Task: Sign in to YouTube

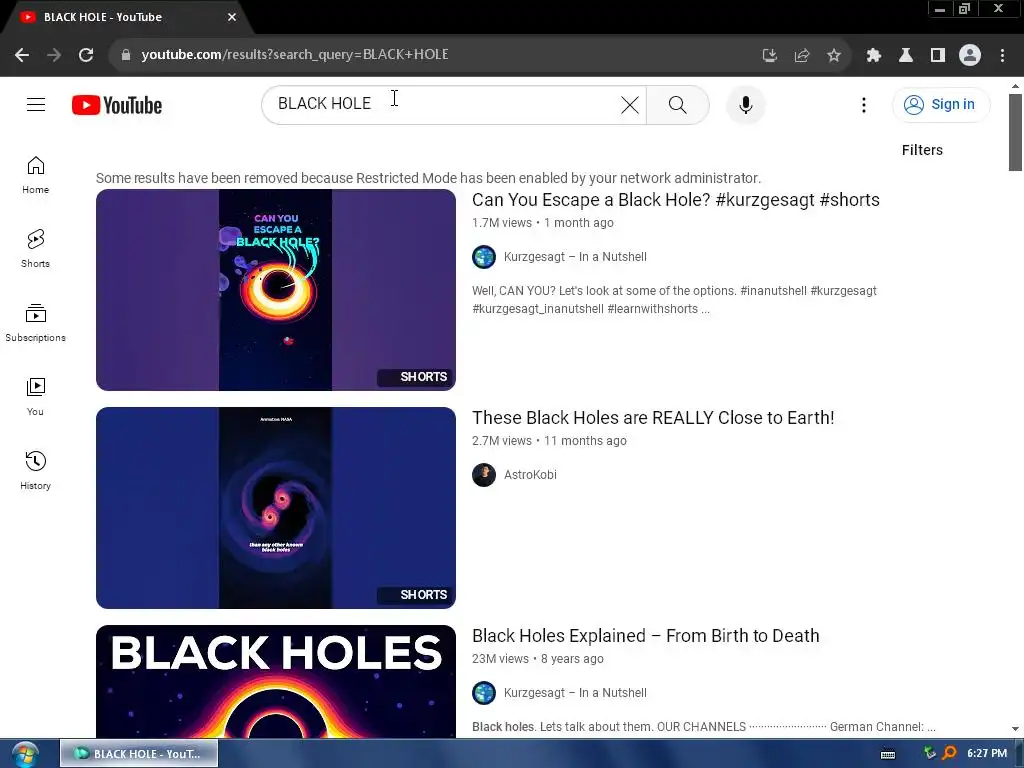Action: [941, 104]
